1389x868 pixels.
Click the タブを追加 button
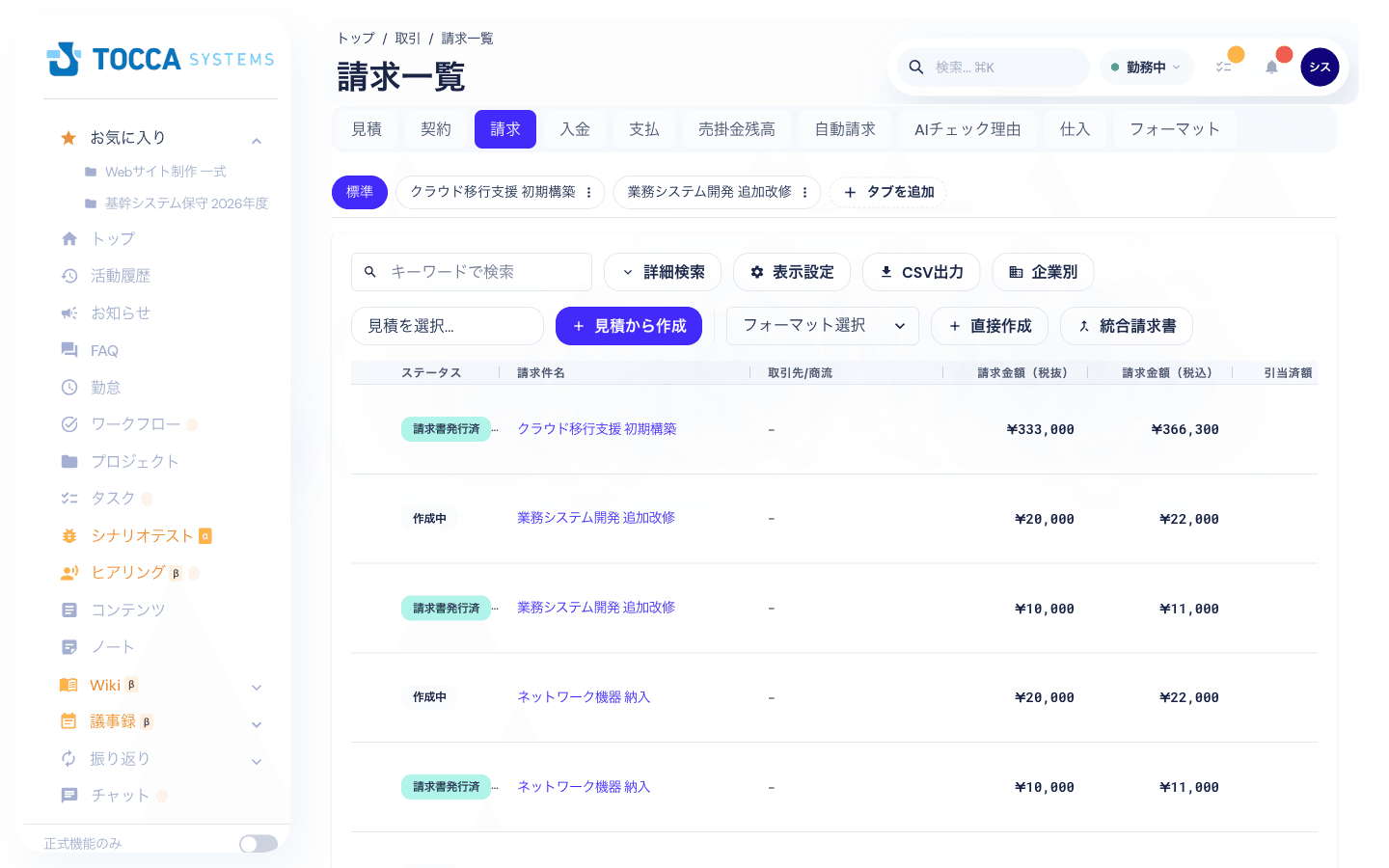tap(887, 192)
